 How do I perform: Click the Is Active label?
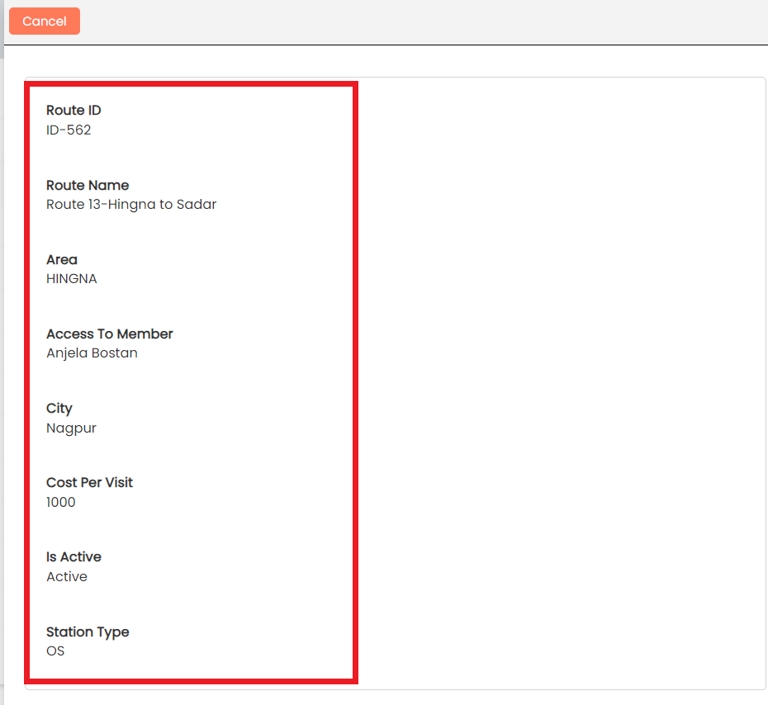(73, 557)
